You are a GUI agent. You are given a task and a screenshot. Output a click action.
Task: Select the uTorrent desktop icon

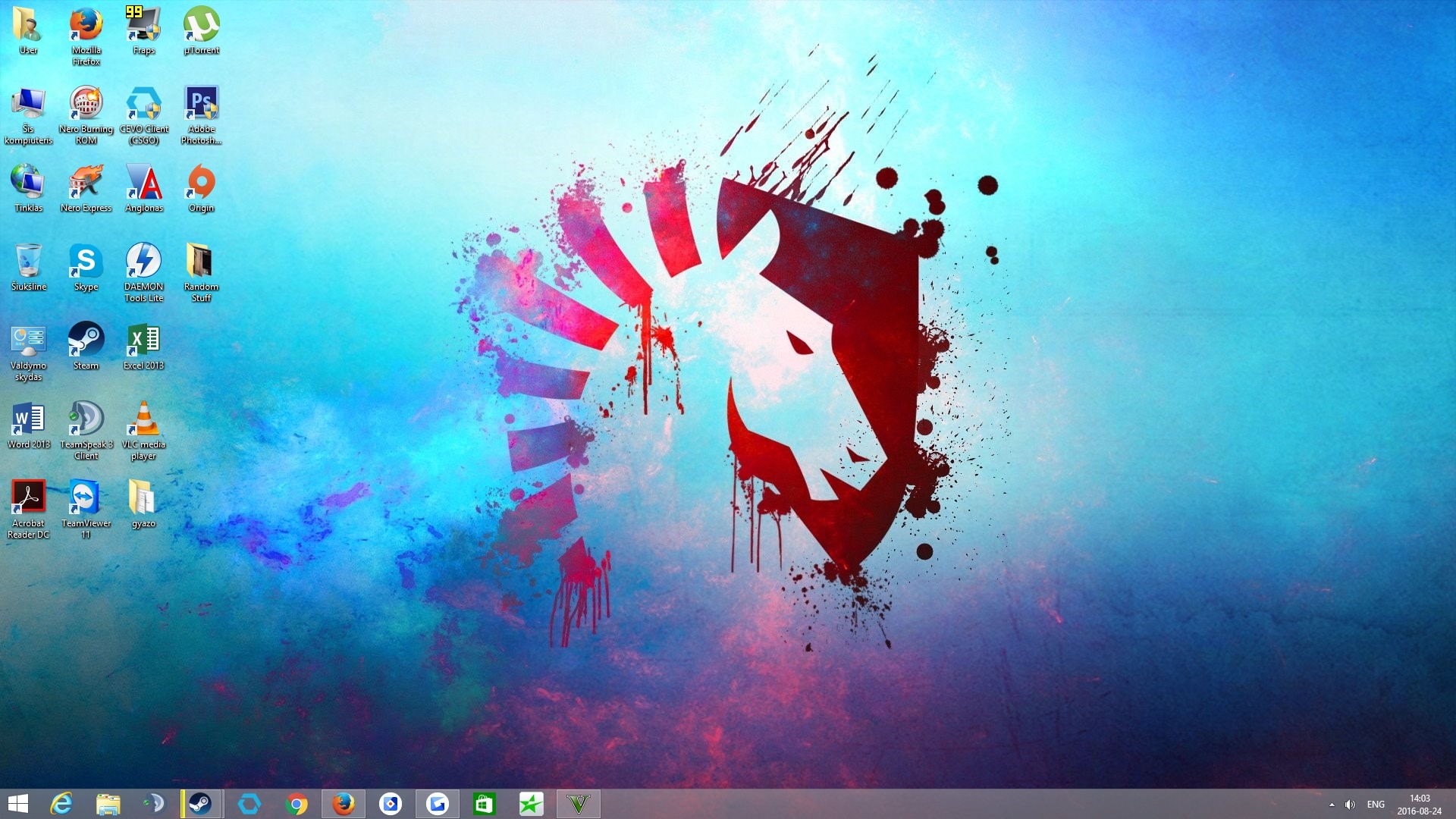point(201,24)
